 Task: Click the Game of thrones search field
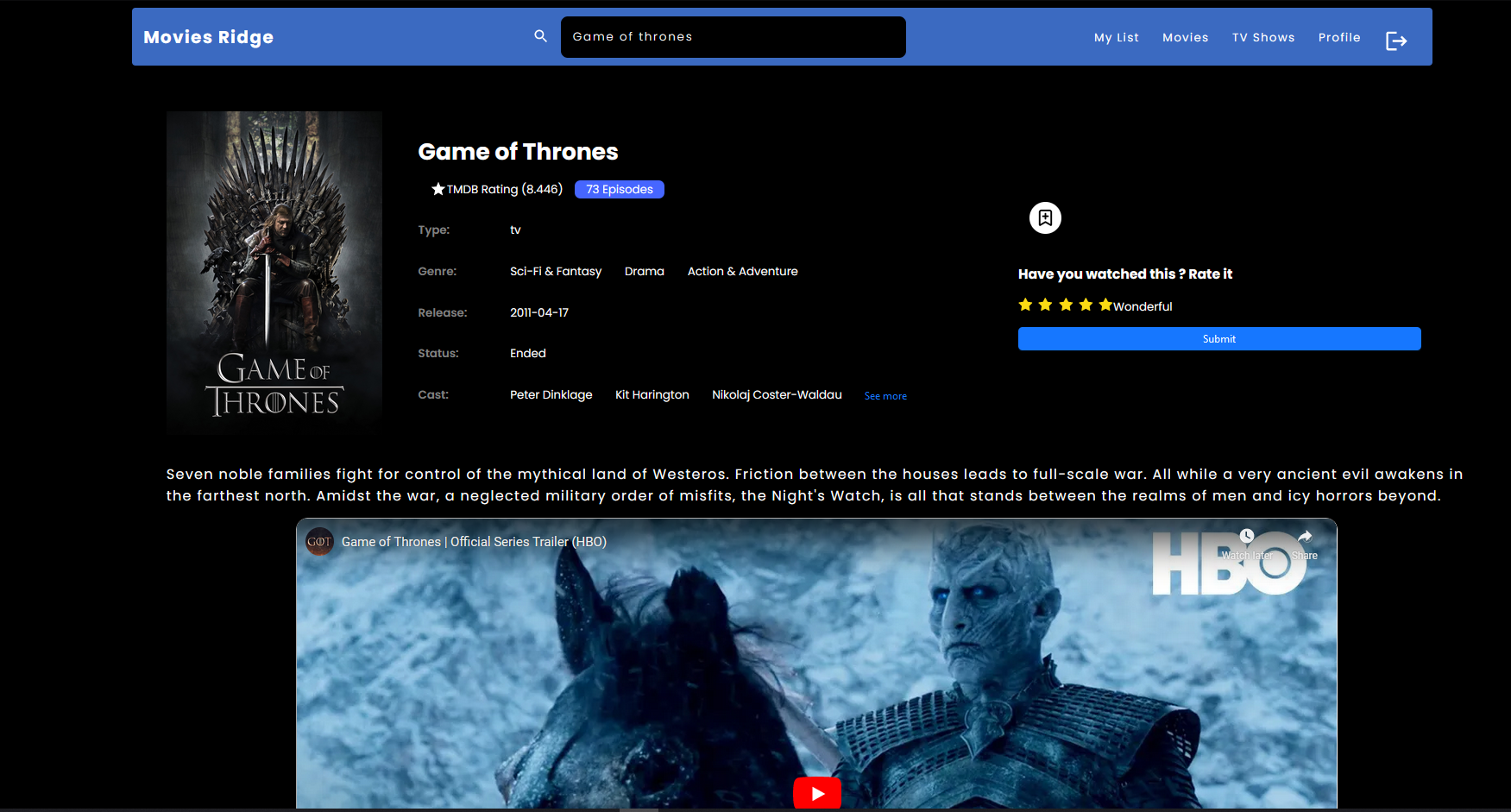click(733, 36)
